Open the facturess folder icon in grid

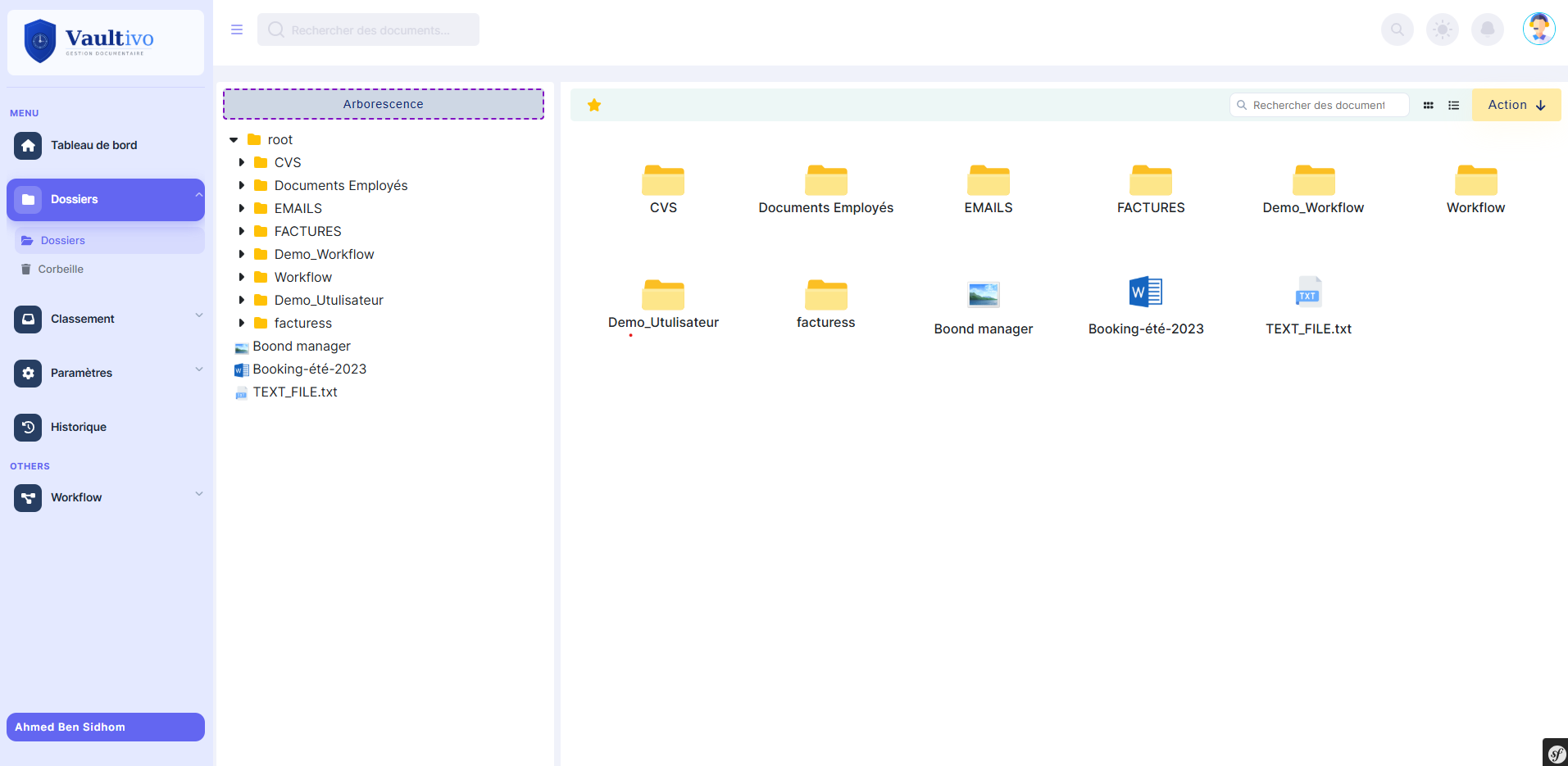coord(826,294)
